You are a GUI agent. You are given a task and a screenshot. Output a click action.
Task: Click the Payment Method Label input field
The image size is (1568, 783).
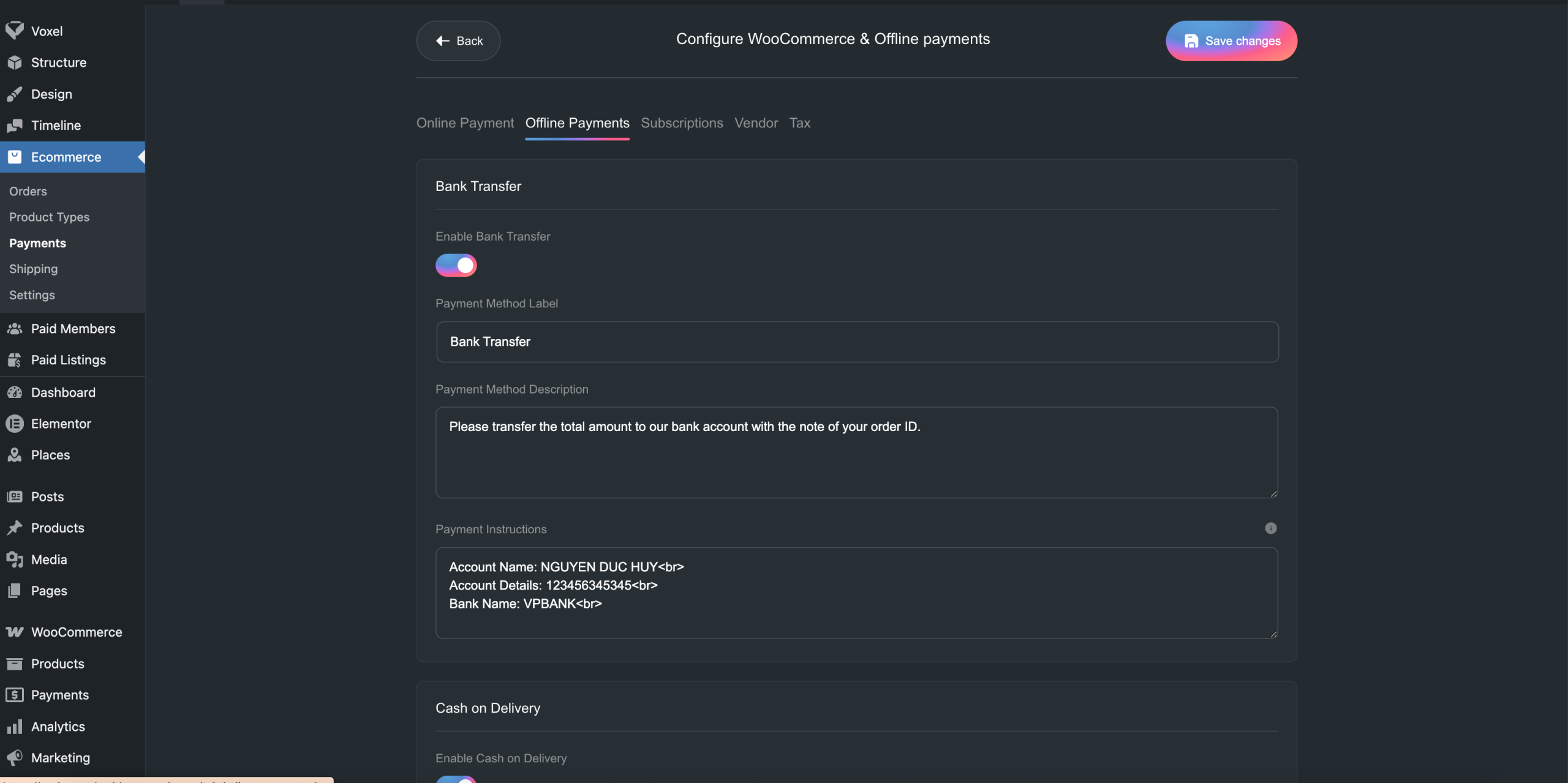pyautogui.click(x=857, y=342)
